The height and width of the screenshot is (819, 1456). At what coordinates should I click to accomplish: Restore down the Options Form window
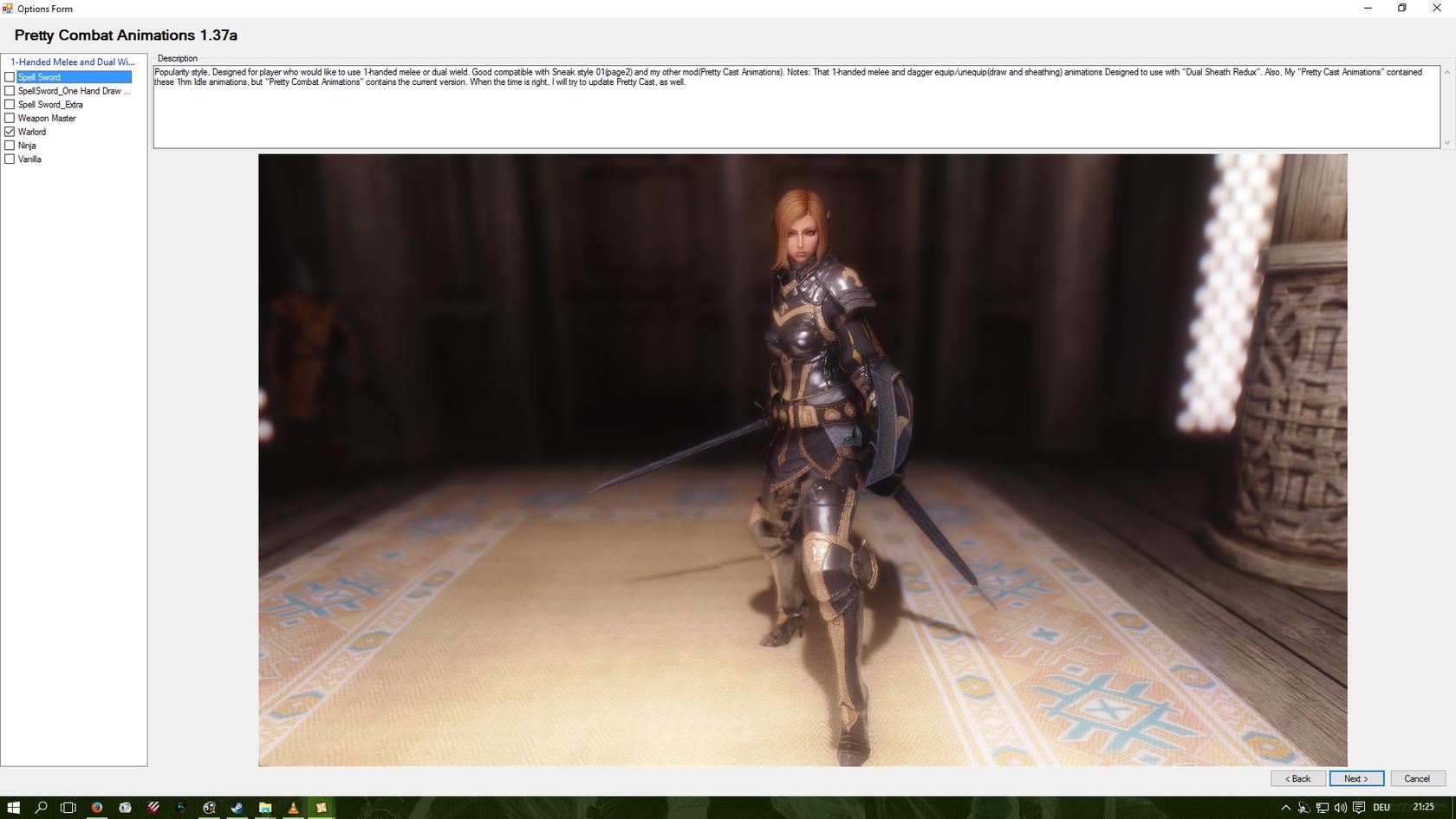[1402, 9]
